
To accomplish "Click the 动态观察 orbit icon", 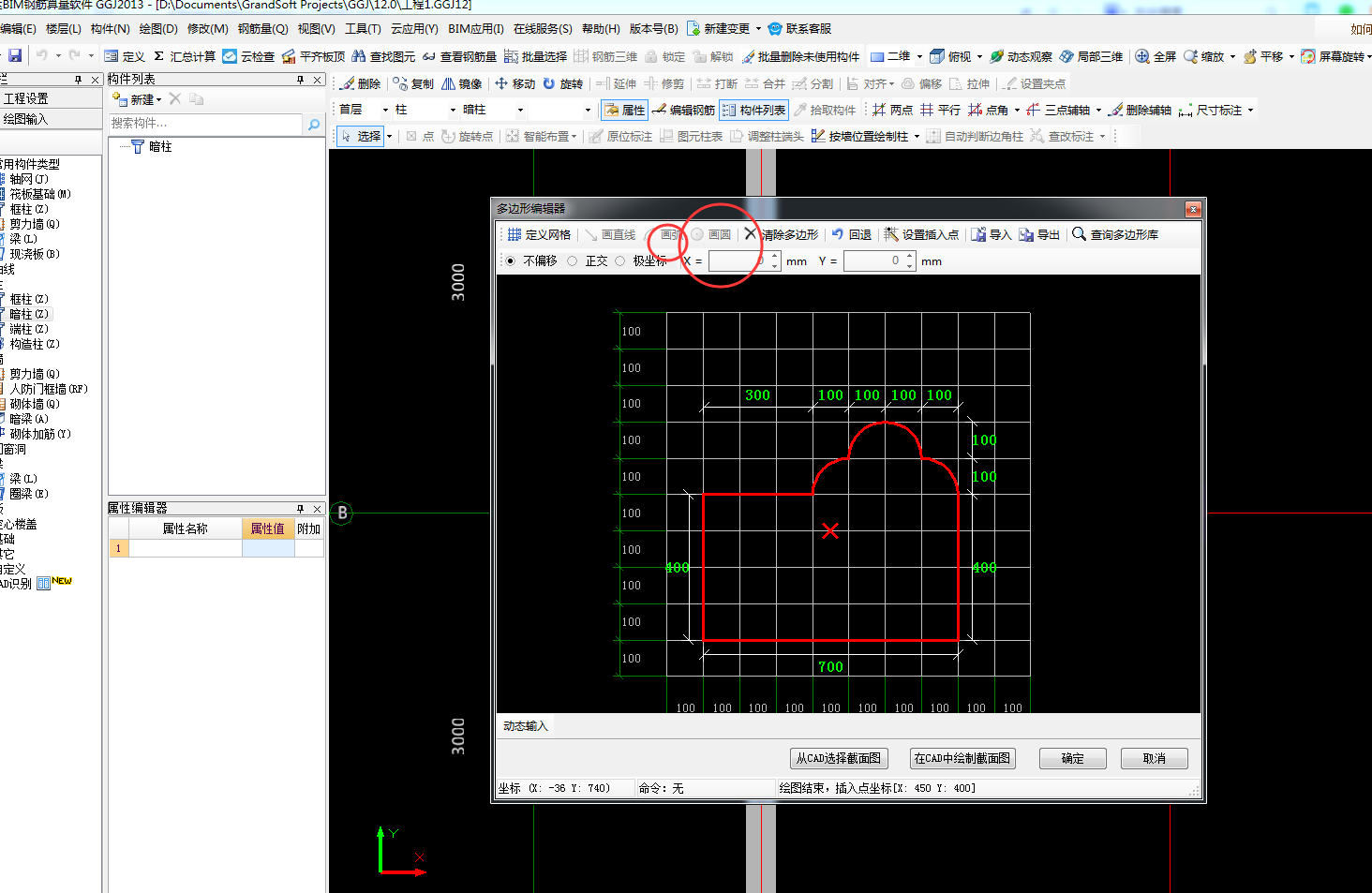I will (997, 56).
